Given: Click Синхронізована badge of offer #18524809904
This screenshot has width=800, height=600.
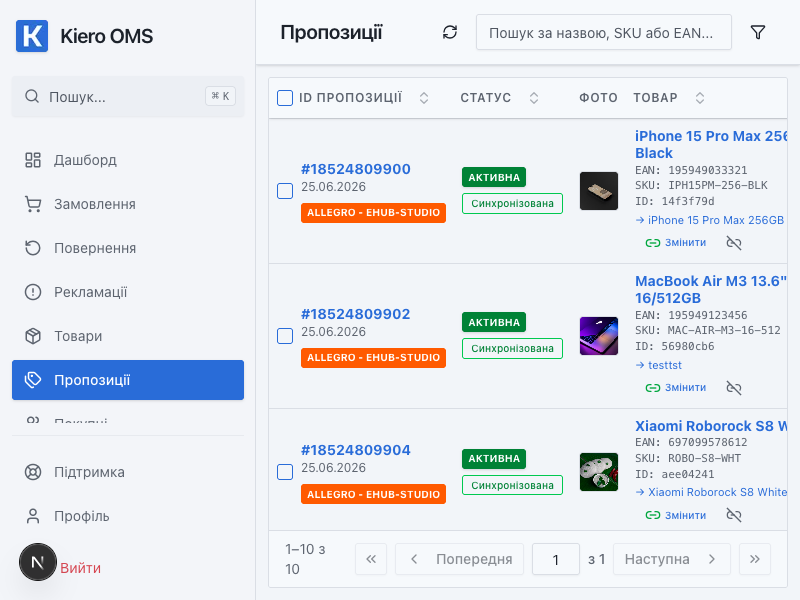Looking at the screenshot, I should (512, 485).
